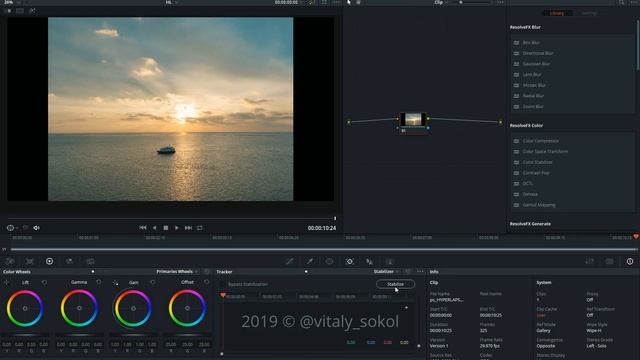
Task: Click the OpenFX search magnifier icon
Action: point(621,2)
